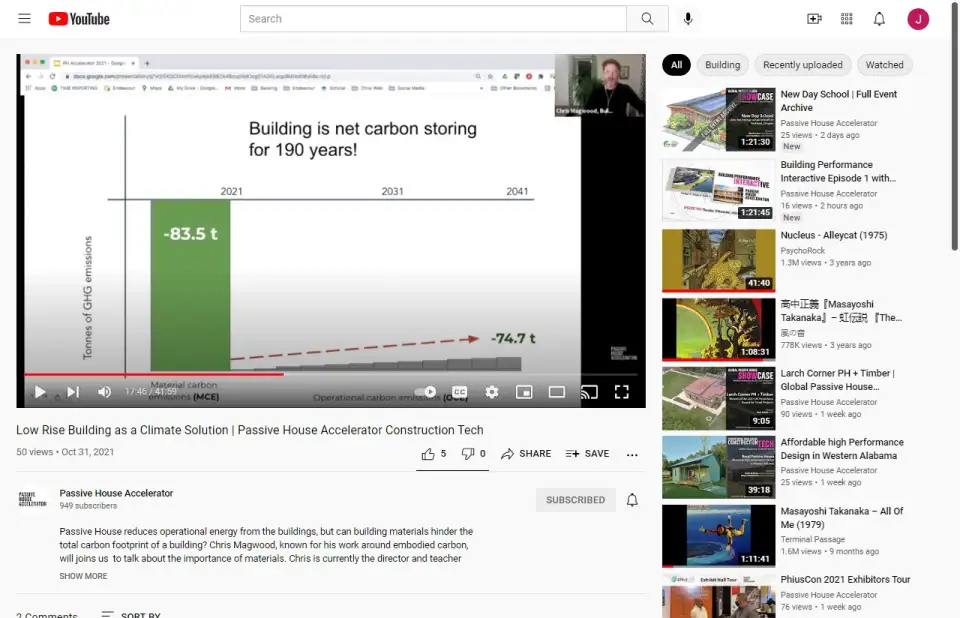
Task: Mute the video volume
Action: point(104,392)
